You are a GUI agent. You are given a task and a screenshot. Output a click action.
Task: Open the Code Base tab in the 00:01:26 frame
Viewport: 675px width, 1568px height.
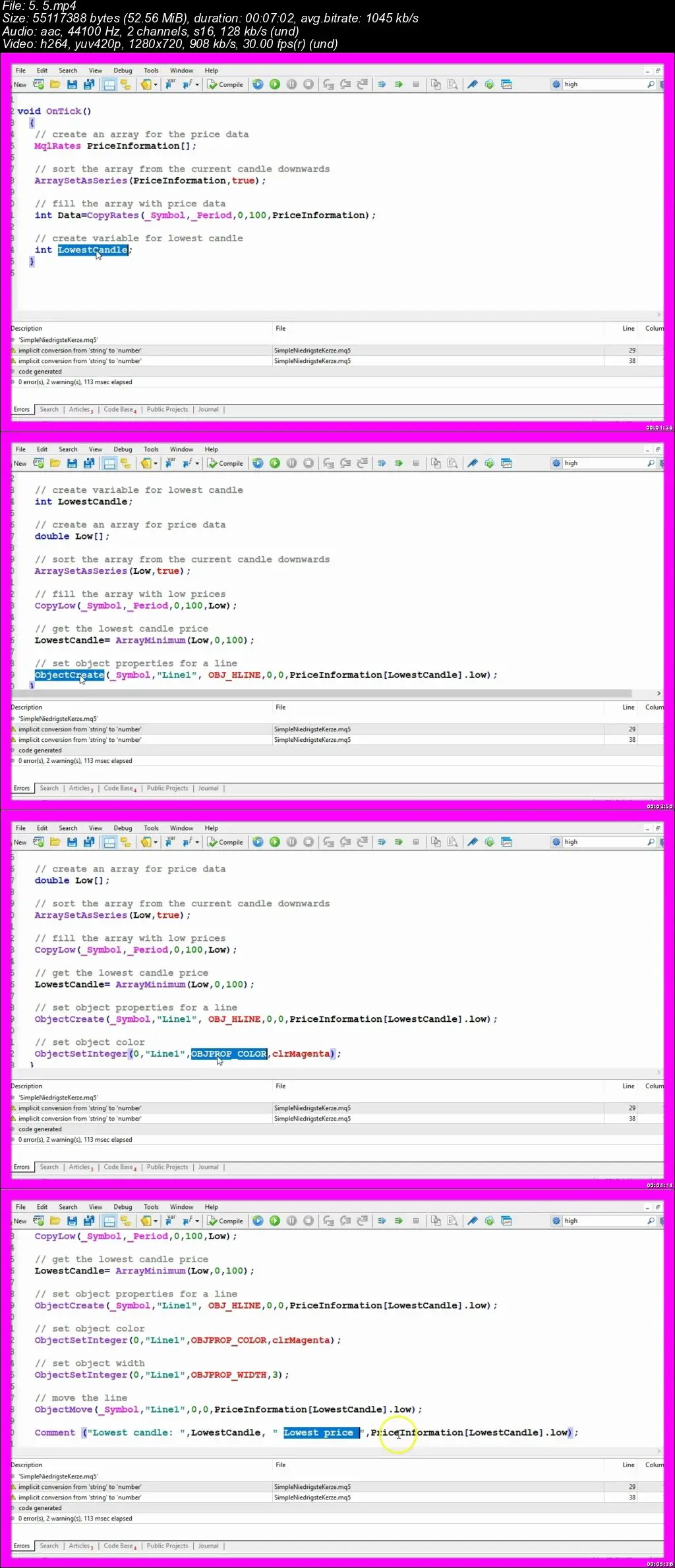pyautogui.click(x=120, y=410)
